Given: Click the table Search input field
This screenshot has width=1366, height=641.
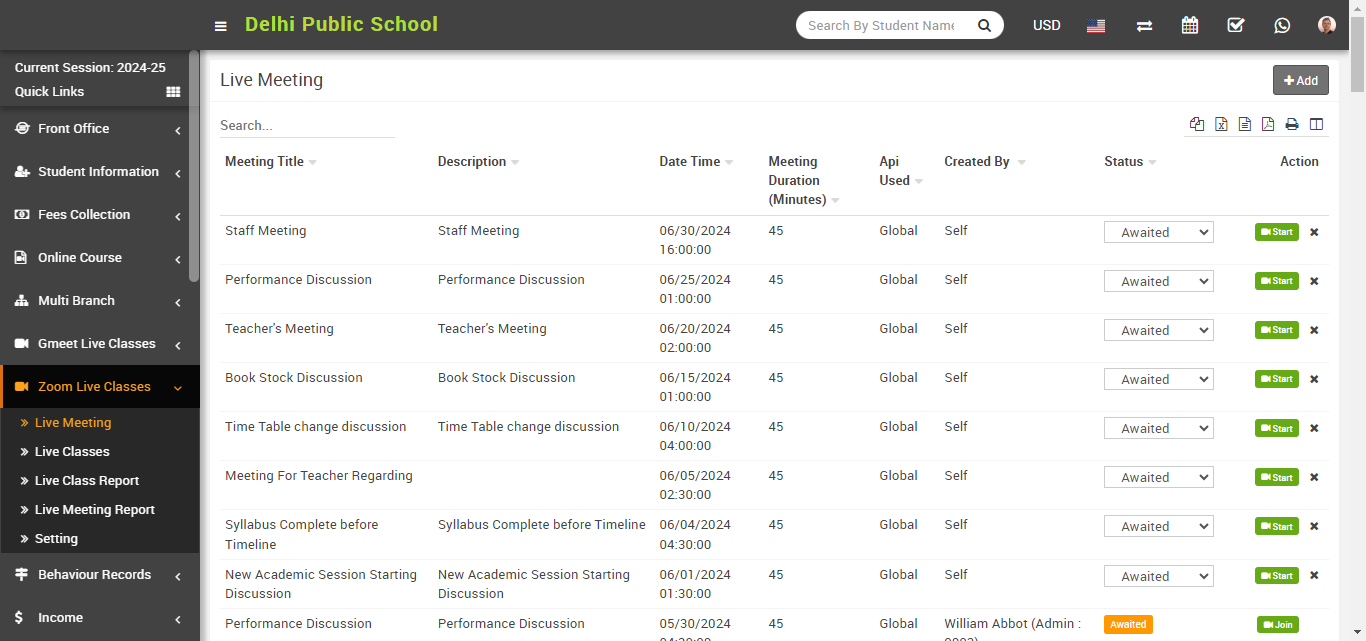Looking at the screenshot, I should [x=307, y=126].
